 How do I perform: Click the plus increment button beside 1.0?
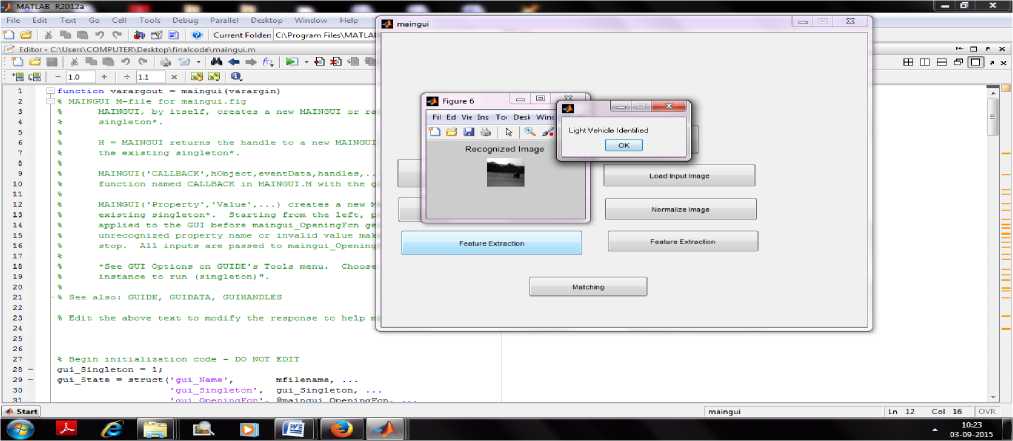(x=104, y=77)
